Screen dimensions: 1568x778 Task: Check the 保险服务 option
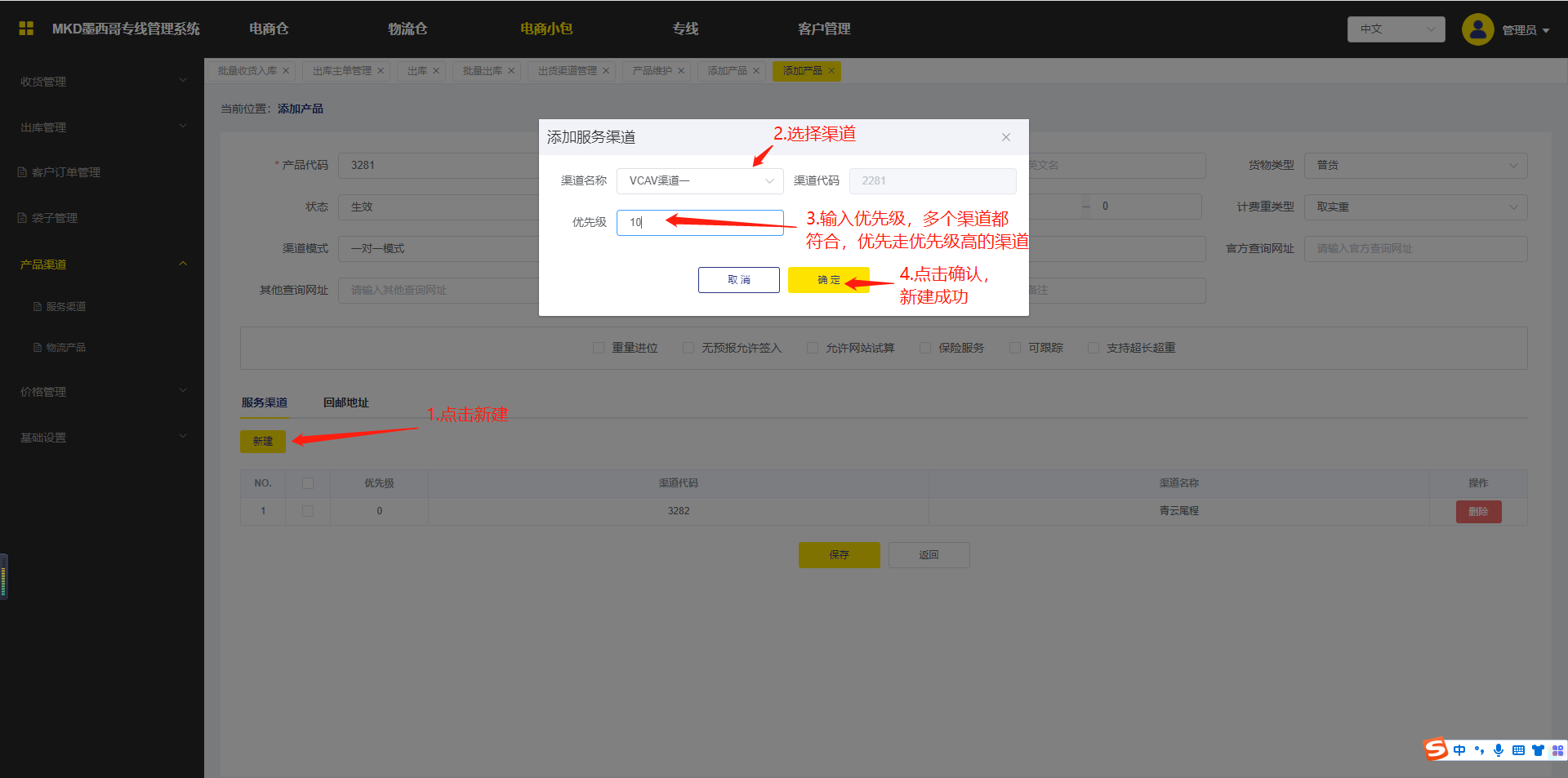click(925, 348)
